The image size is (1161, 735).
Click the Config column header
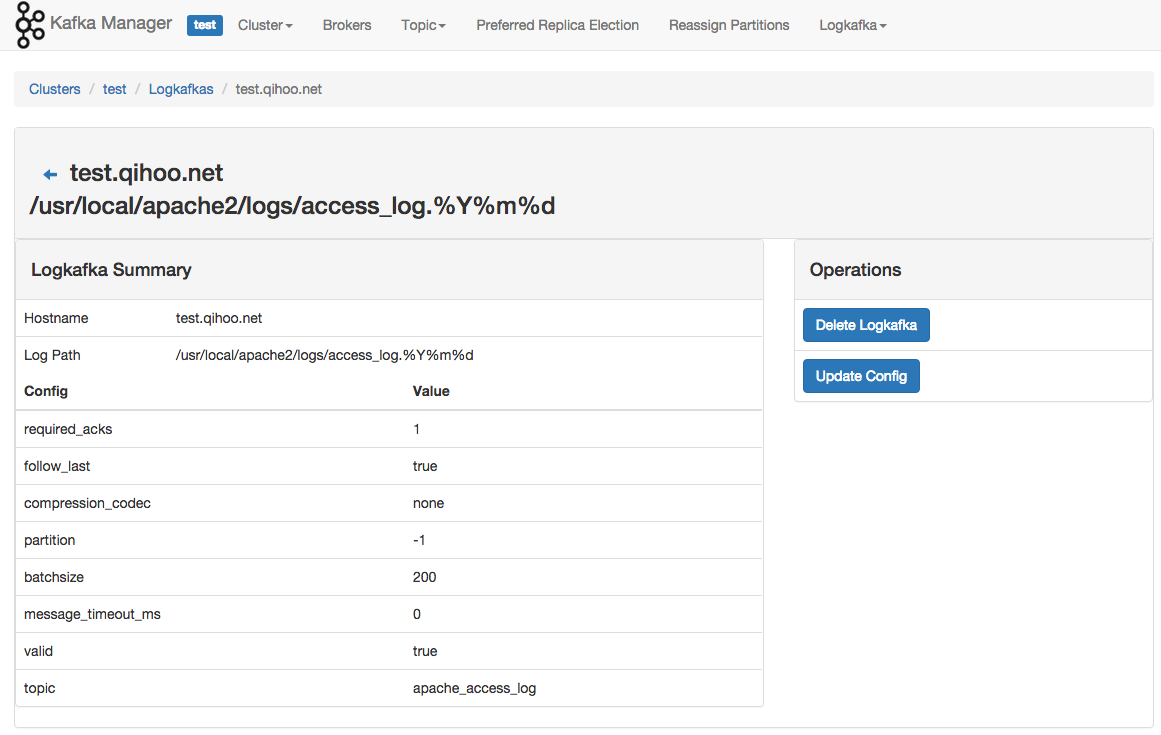46,391
